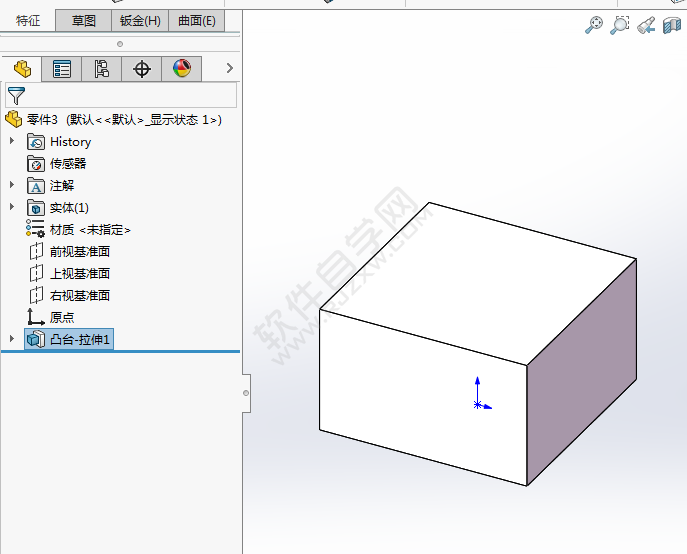Open the DisplayManager color ball tab

click(x=182, y=69)
